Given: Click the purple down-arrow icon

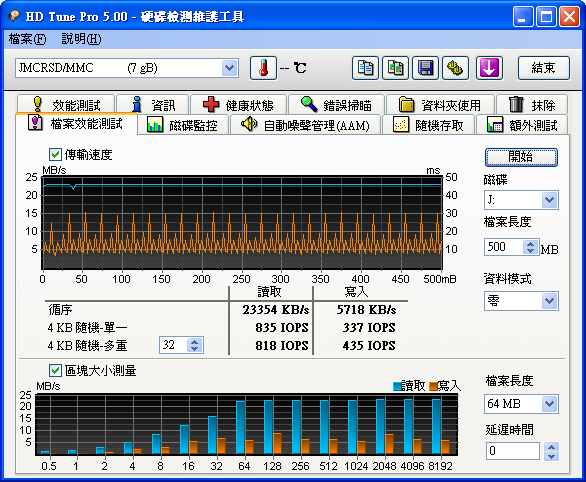Looking at the screenshot, I should pos(489,68).
